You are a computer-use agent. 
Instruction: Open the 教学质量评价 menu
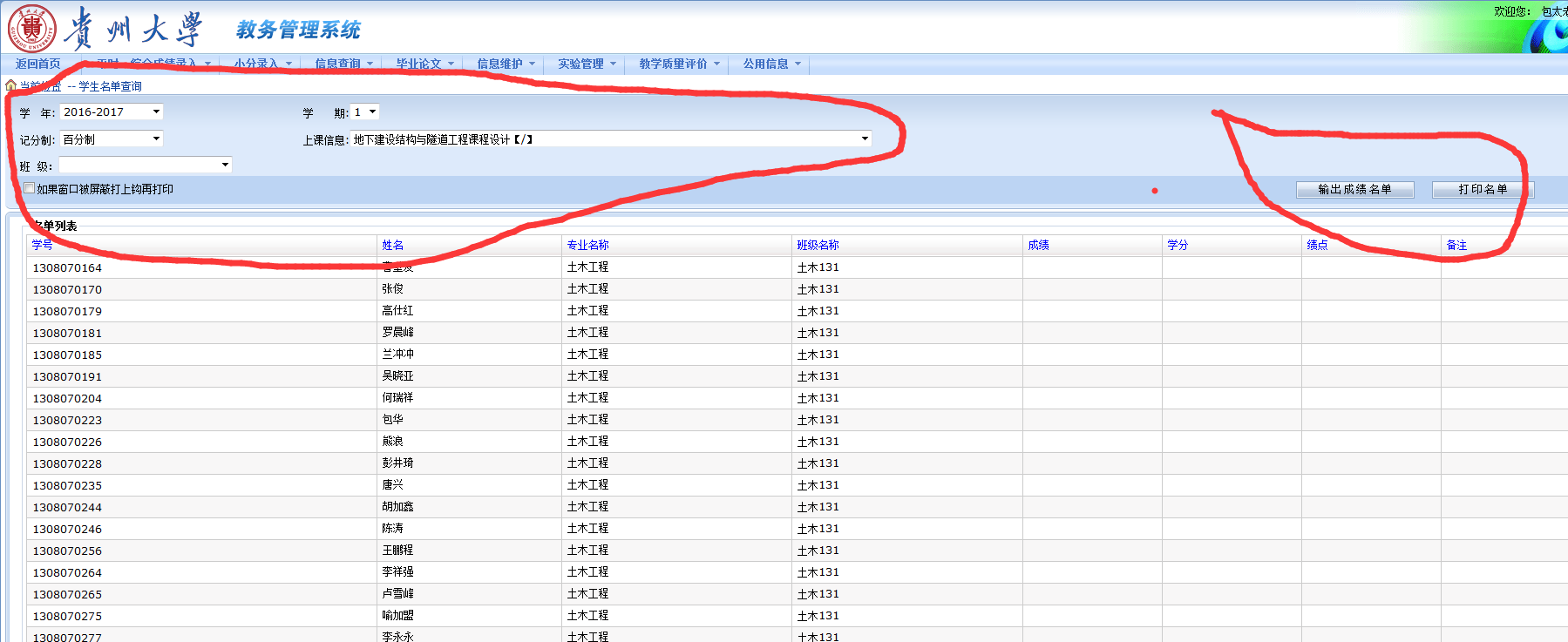679,64
